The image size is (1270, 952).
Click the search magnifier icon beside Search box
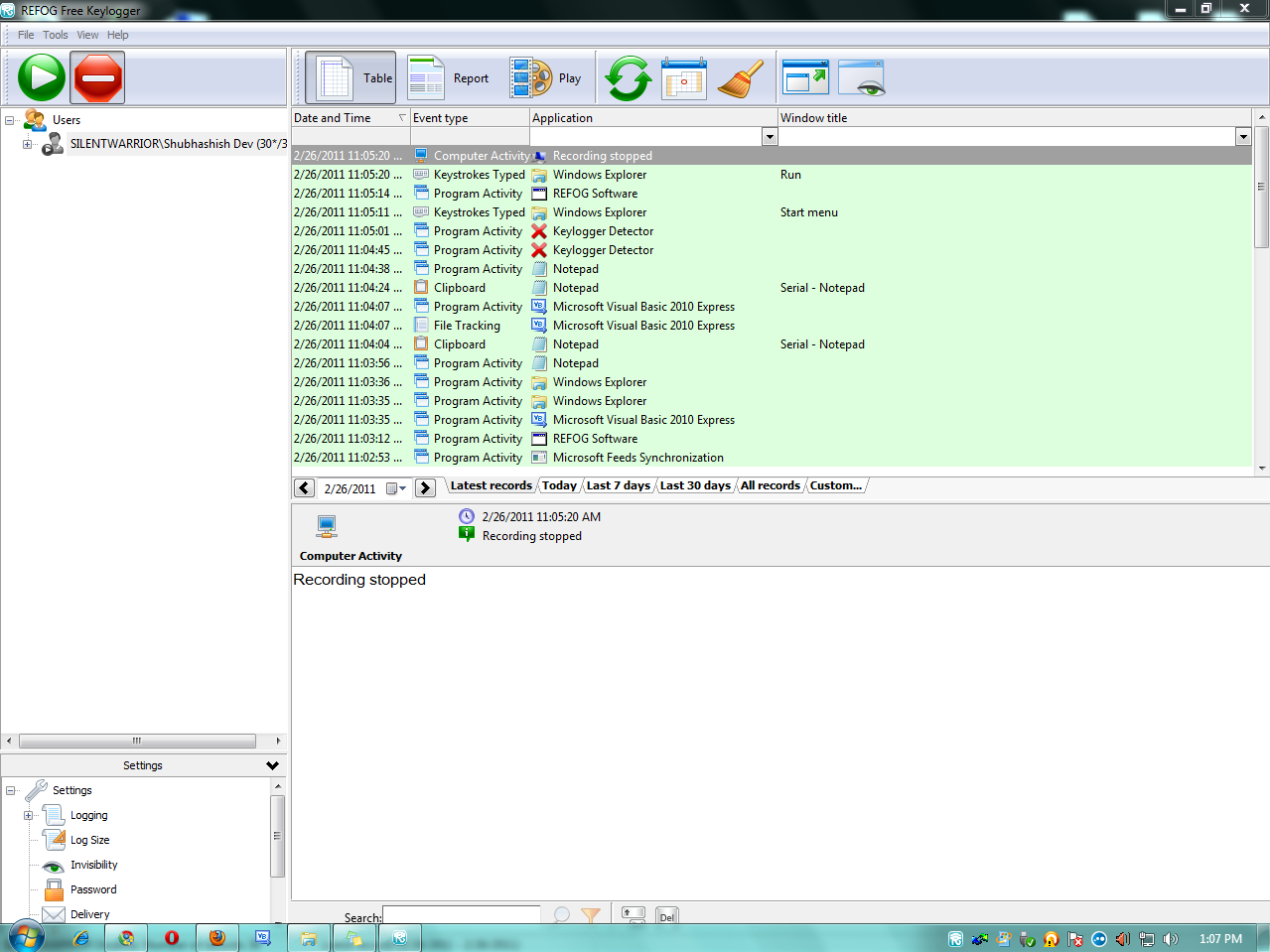click(x=562, y=915)
